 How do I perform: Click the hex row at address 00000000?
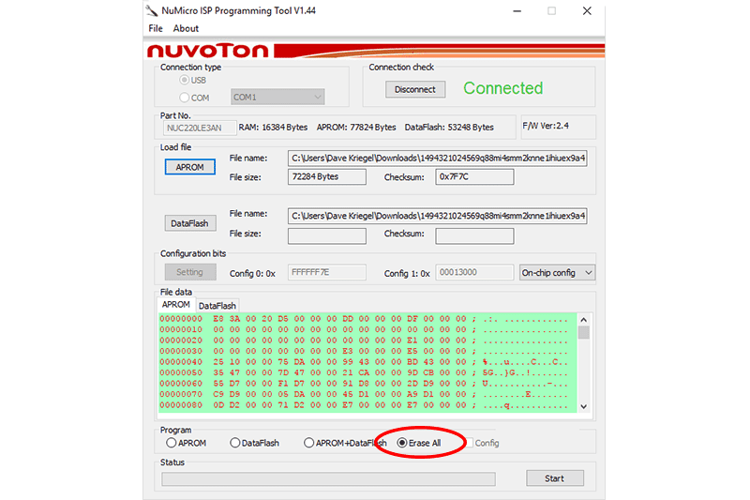[x=364, y=319]
